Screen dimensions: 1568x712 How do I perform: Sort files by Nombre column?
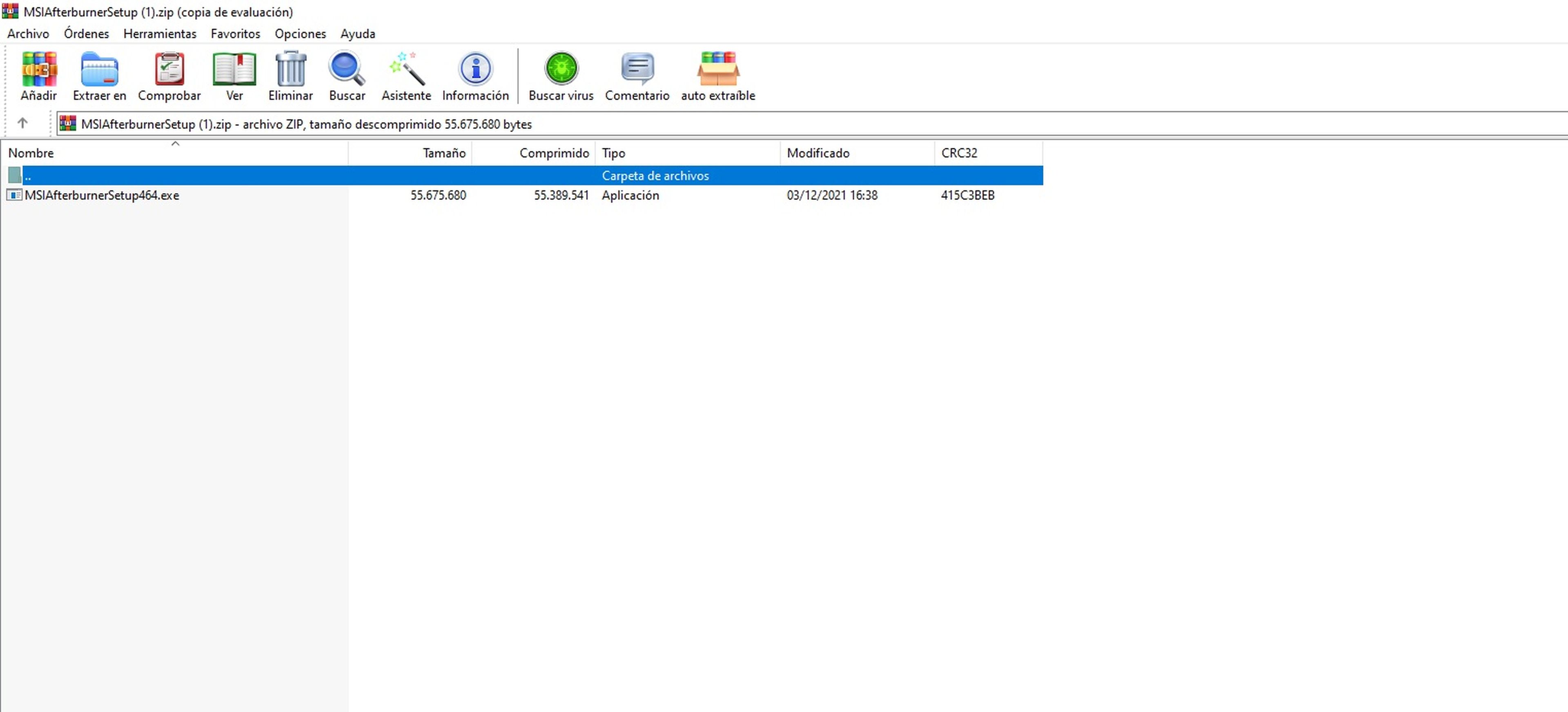coord(31,153)
